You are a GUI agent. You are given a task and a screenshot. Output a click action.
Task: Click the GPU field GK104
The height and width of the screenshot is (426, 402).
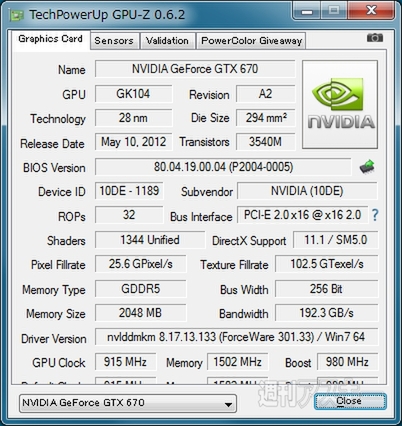pos(133,94)
